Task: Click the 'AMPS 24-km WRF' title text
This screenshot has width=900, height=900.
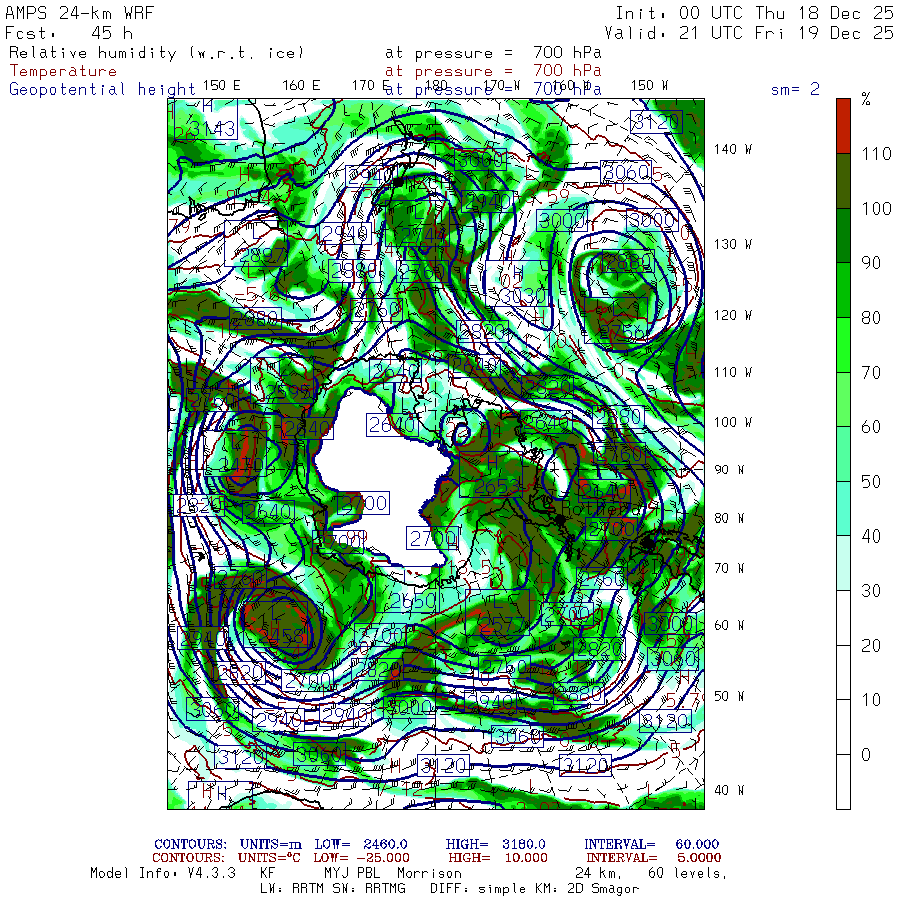Action: click(79, 13)
